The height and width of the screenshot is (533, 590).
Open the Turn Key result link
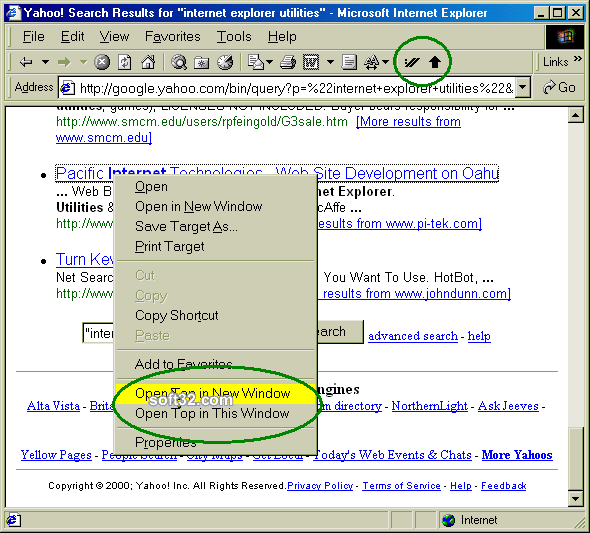pyautogui.click(x=85, y=260)
